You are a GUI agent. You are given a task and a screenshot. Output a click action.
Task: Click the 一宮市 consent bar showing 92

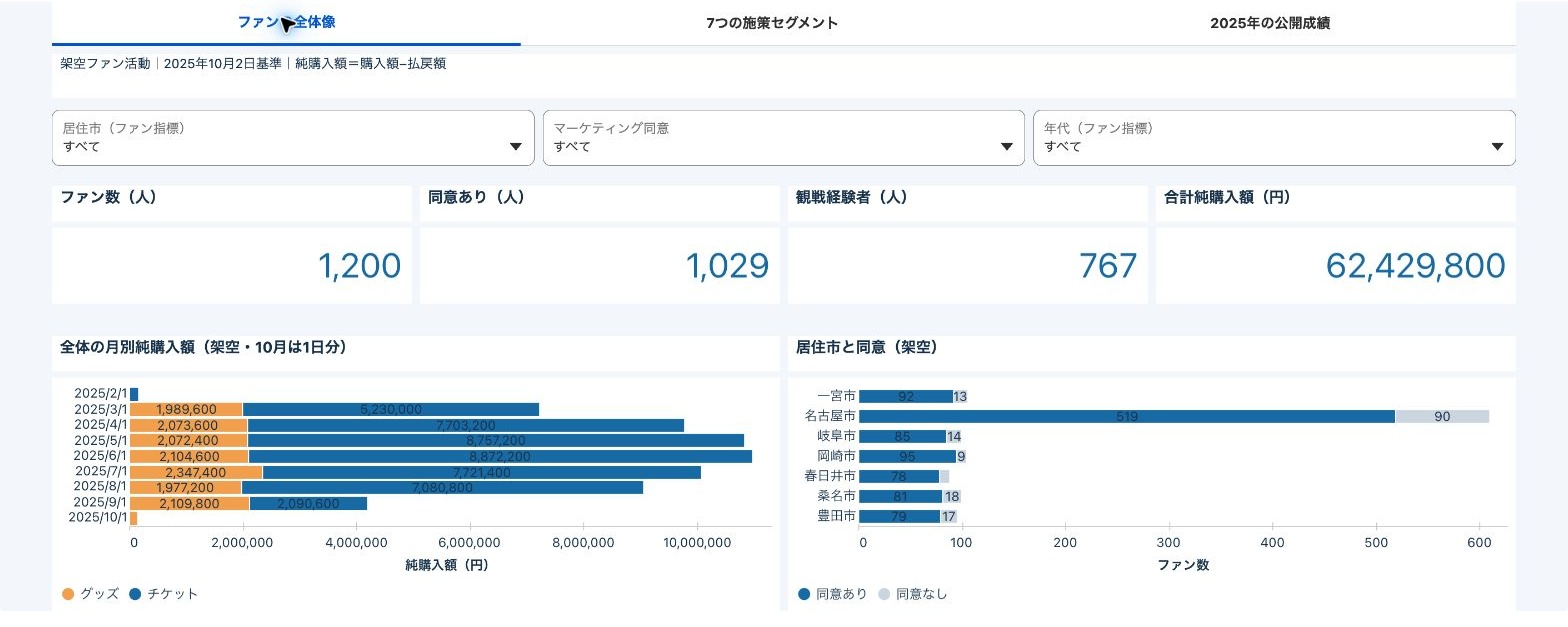pyautogui.click(x=906, y=396)
